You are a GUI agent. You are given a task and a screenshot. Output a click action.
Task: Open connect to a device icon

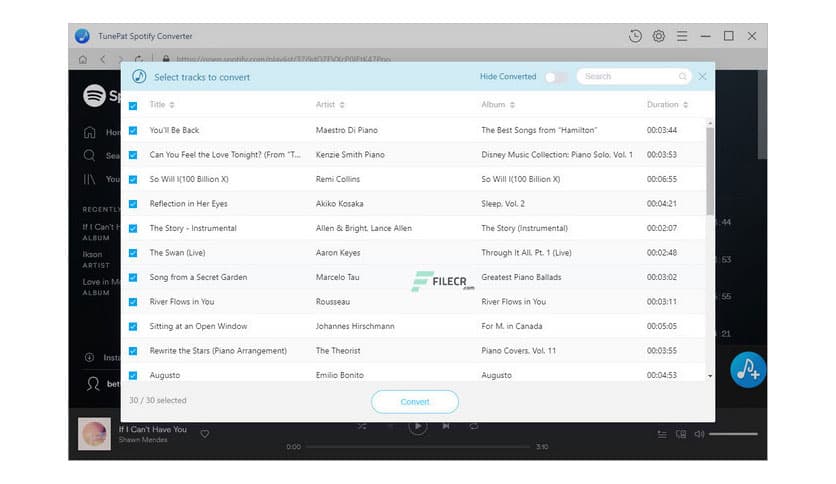coord(681,434)
